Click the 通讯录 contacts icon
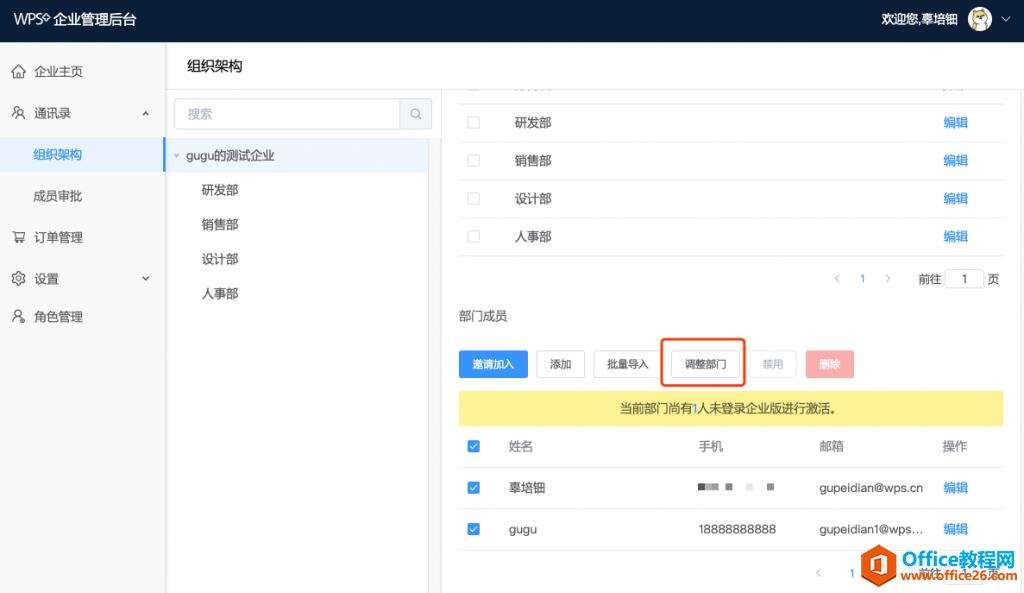The image size is (1024, 593). [x=18, y=113]
